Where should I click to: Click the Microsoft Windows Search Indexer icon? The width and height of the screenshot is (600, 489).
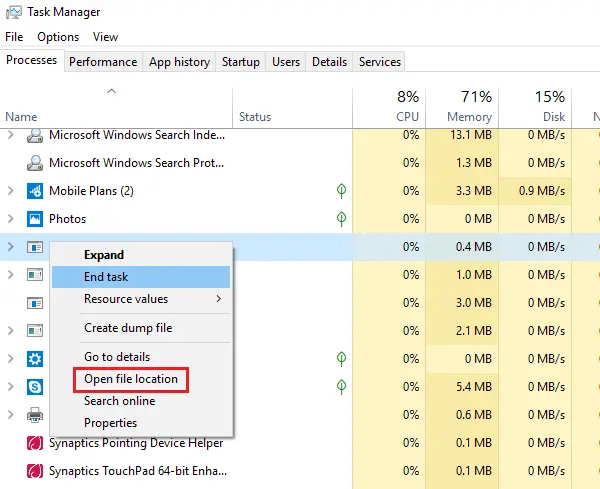(35, 135)
